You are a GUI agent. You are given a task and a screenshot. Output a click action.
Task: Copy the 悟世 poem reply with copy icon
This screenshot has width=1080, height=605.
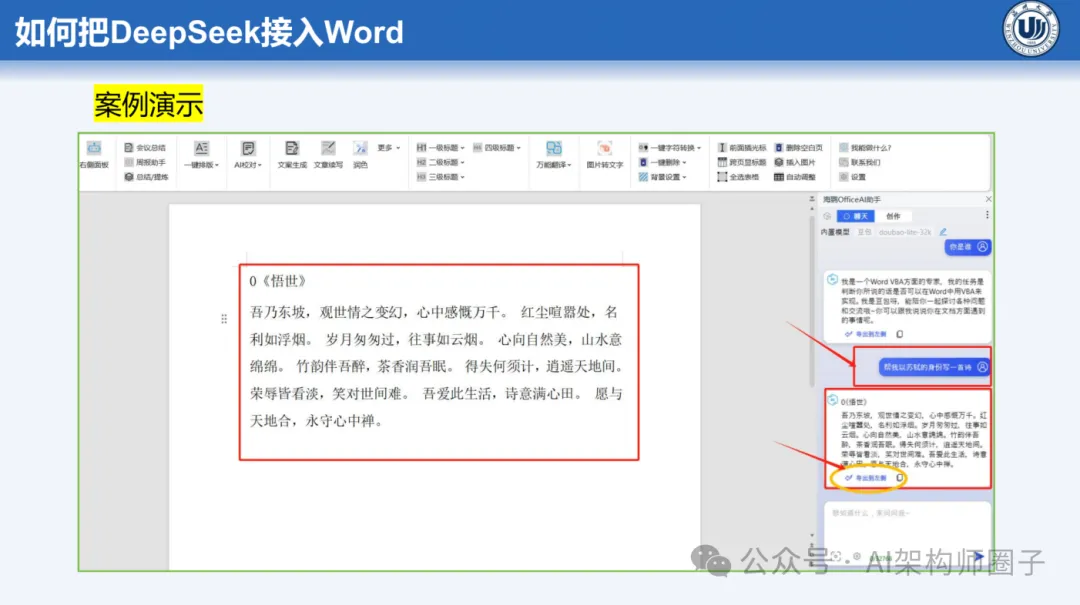click(900, 478)
